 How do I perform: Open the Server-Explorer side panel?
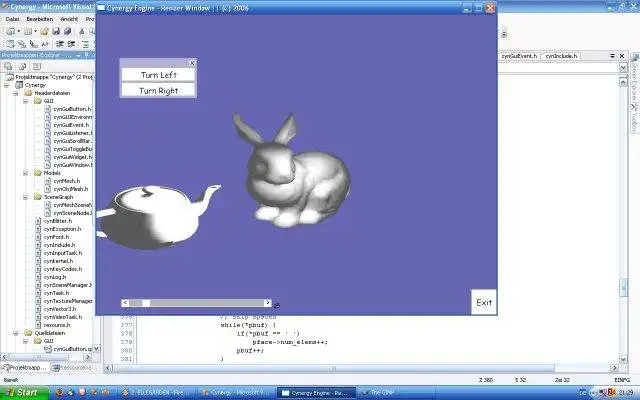635,78
